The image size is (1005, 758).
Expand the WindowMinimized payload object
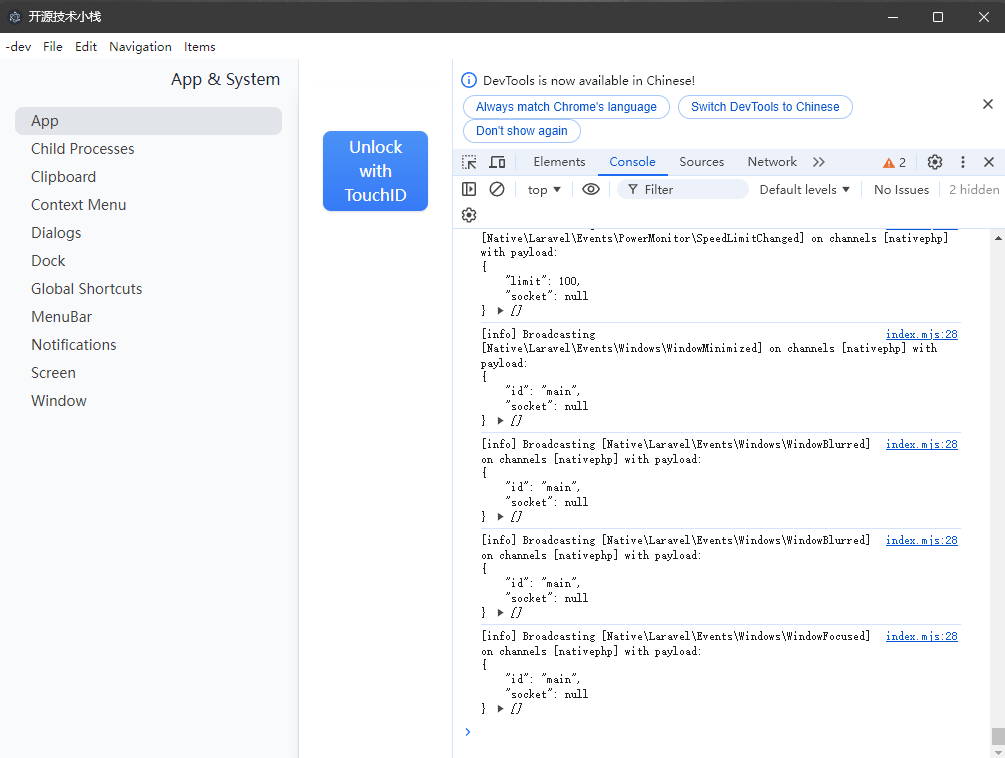[x=501, y=421]
